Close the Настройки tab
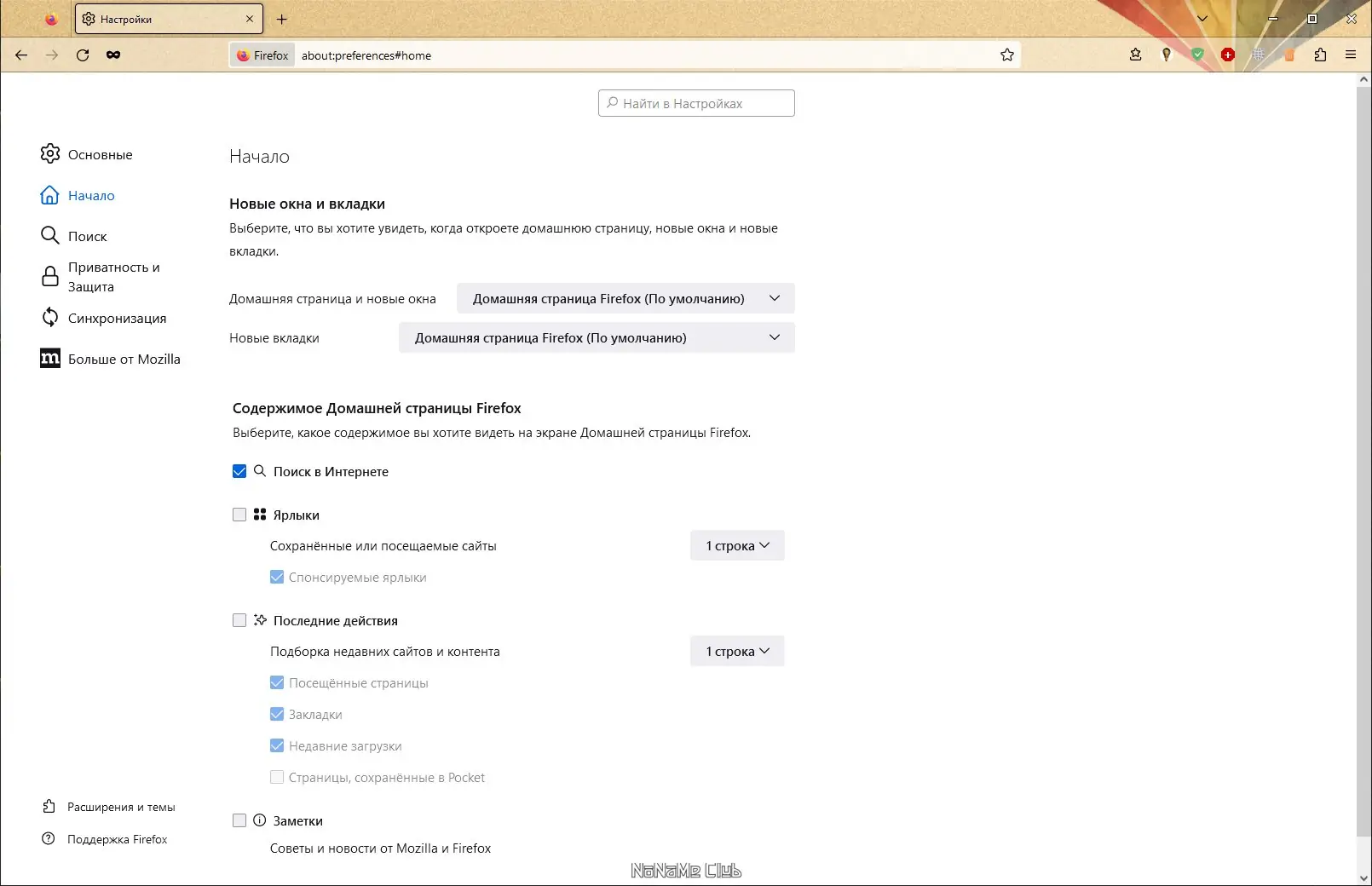Viewport: 1372px width, 886px height. (250, 19)
